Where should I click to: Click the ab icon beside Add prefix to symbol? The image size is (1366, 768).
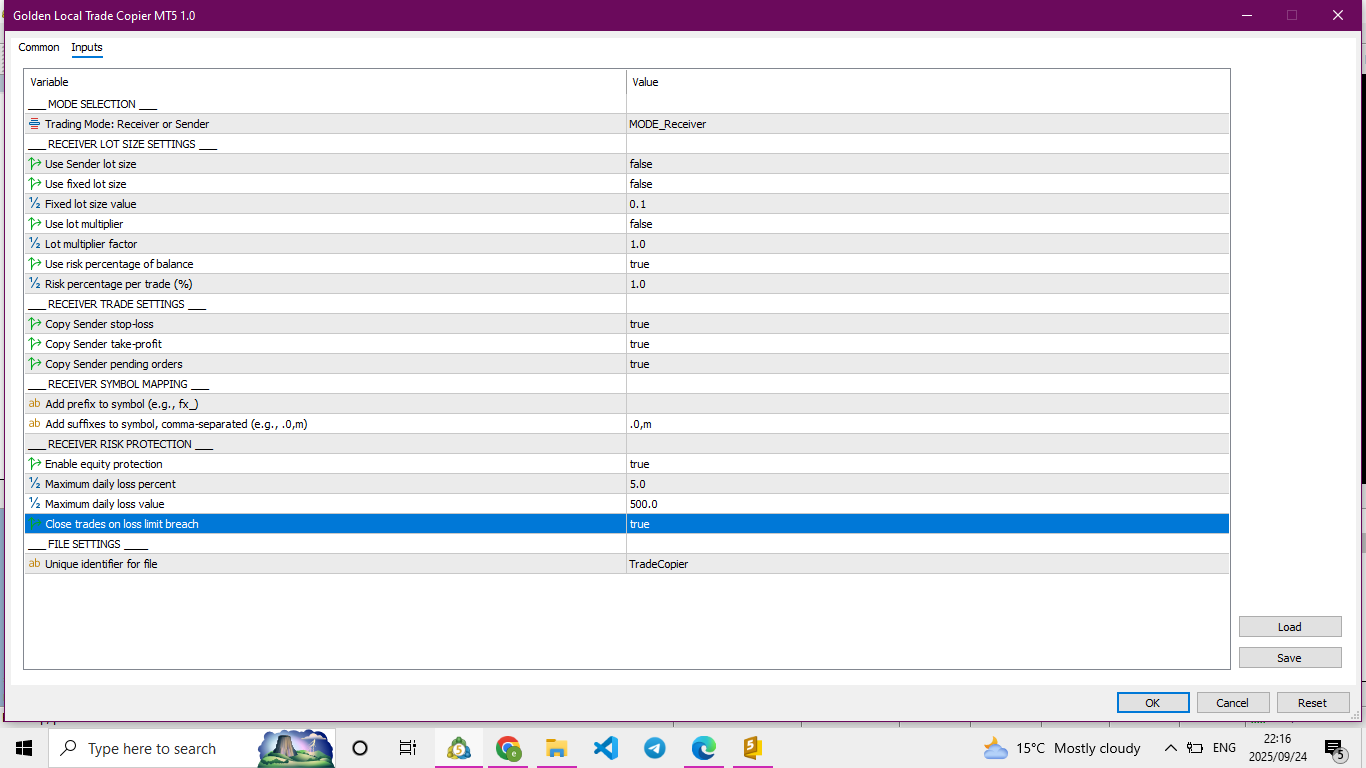click(x=35, y=404)
